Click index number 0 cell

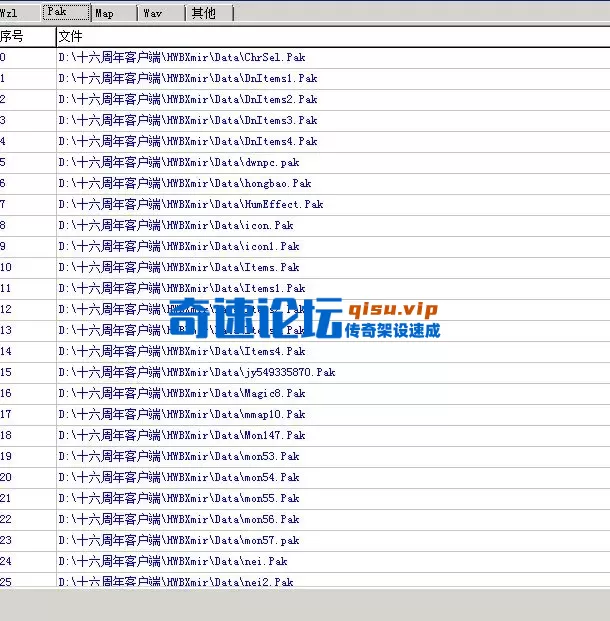(28, 58)
